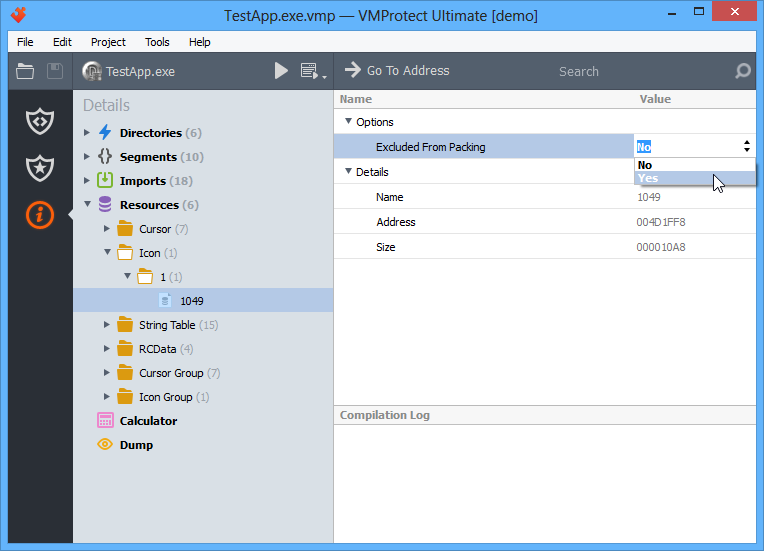Click the open project folder icon
Image resolution: width=764 pixels, height=551 pixels.
click(x=25, y=71)
